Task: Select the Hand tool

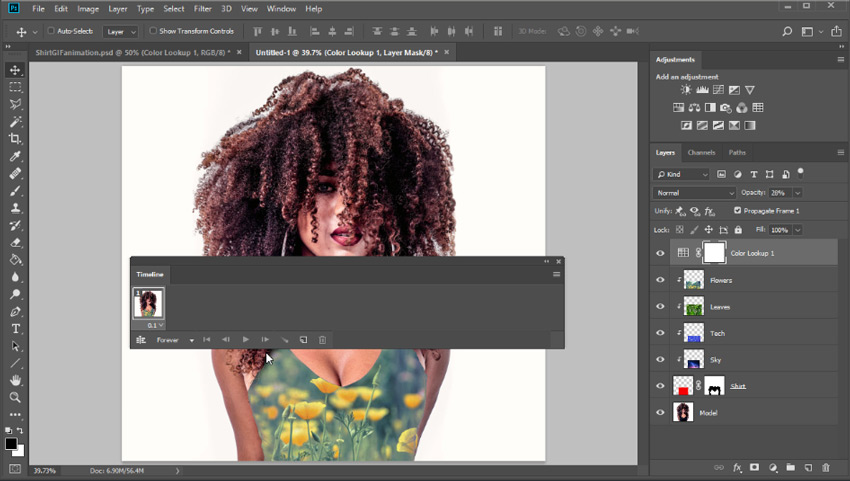Action: click(15, 380)
